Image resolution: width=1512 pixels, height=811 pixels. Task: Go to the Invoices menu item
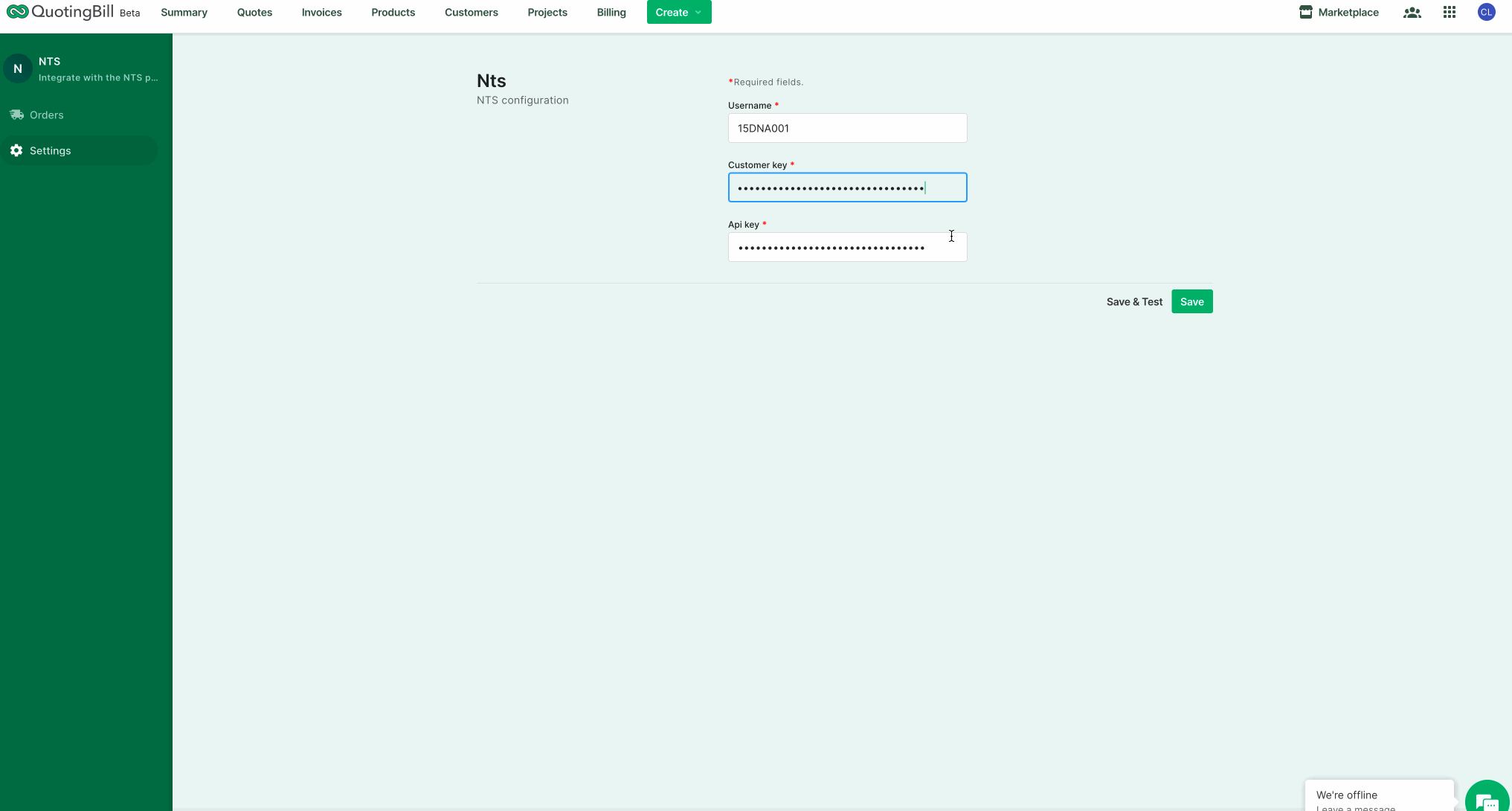tap(321, 12)
